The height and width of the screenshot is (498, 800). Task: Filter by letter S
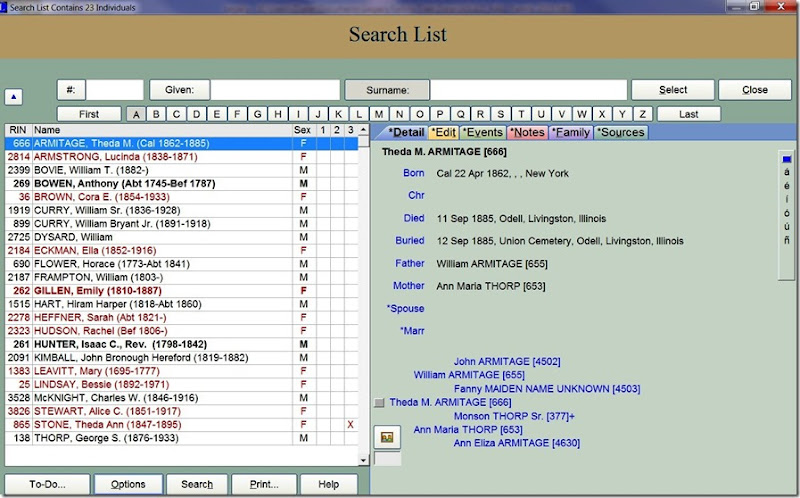tap(501, 114)
